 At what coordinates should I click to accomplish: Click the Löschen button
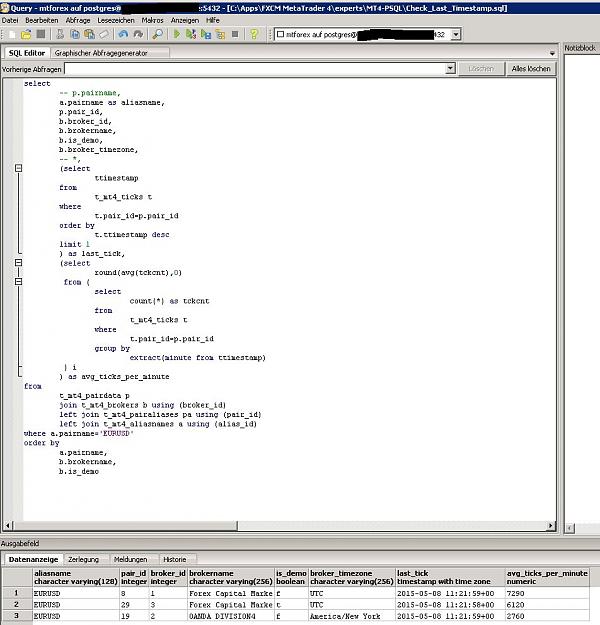pos(481,69)
